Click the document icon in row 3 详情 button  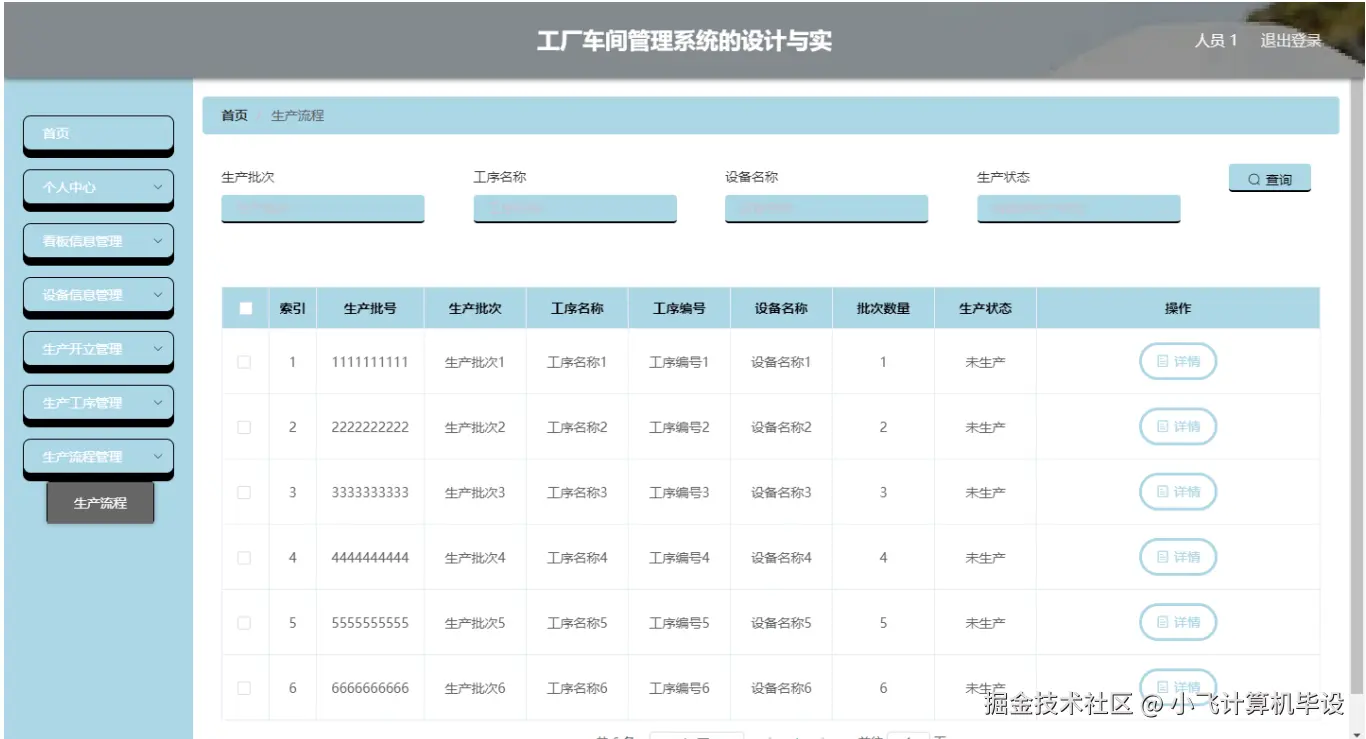(x=1163, y=491)
